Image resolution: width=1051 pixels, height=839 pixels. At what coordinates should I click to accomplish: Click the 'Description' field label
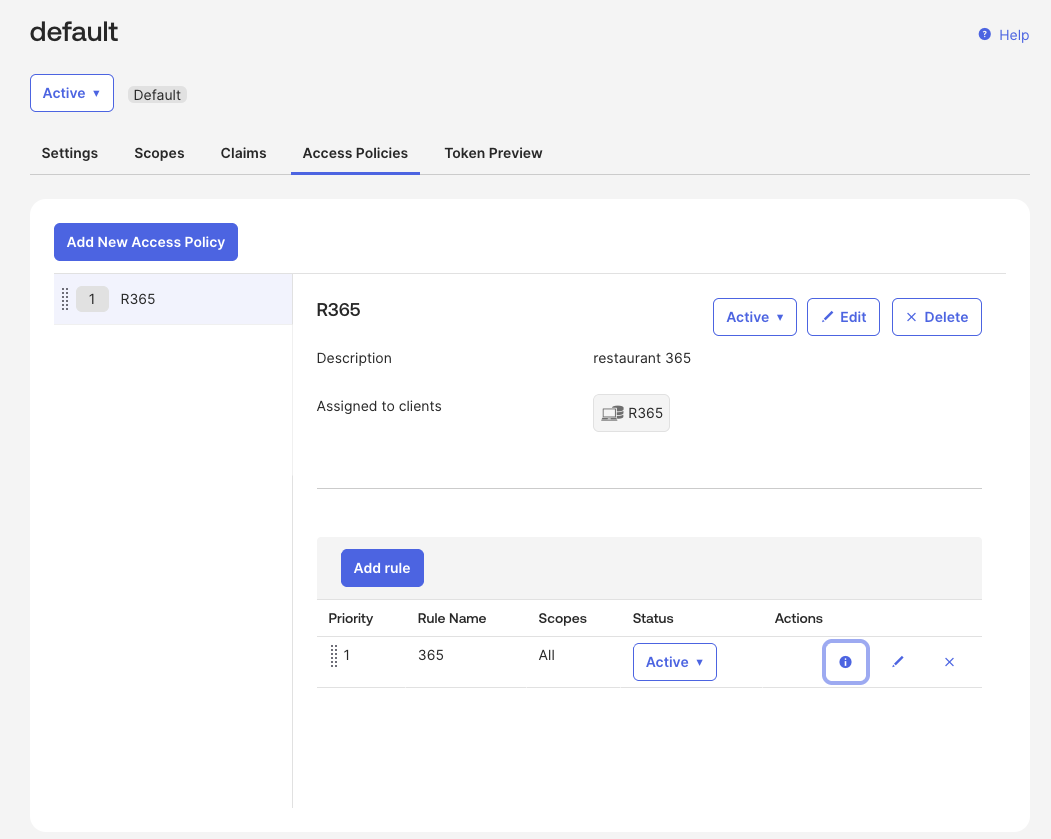[354, 359]
